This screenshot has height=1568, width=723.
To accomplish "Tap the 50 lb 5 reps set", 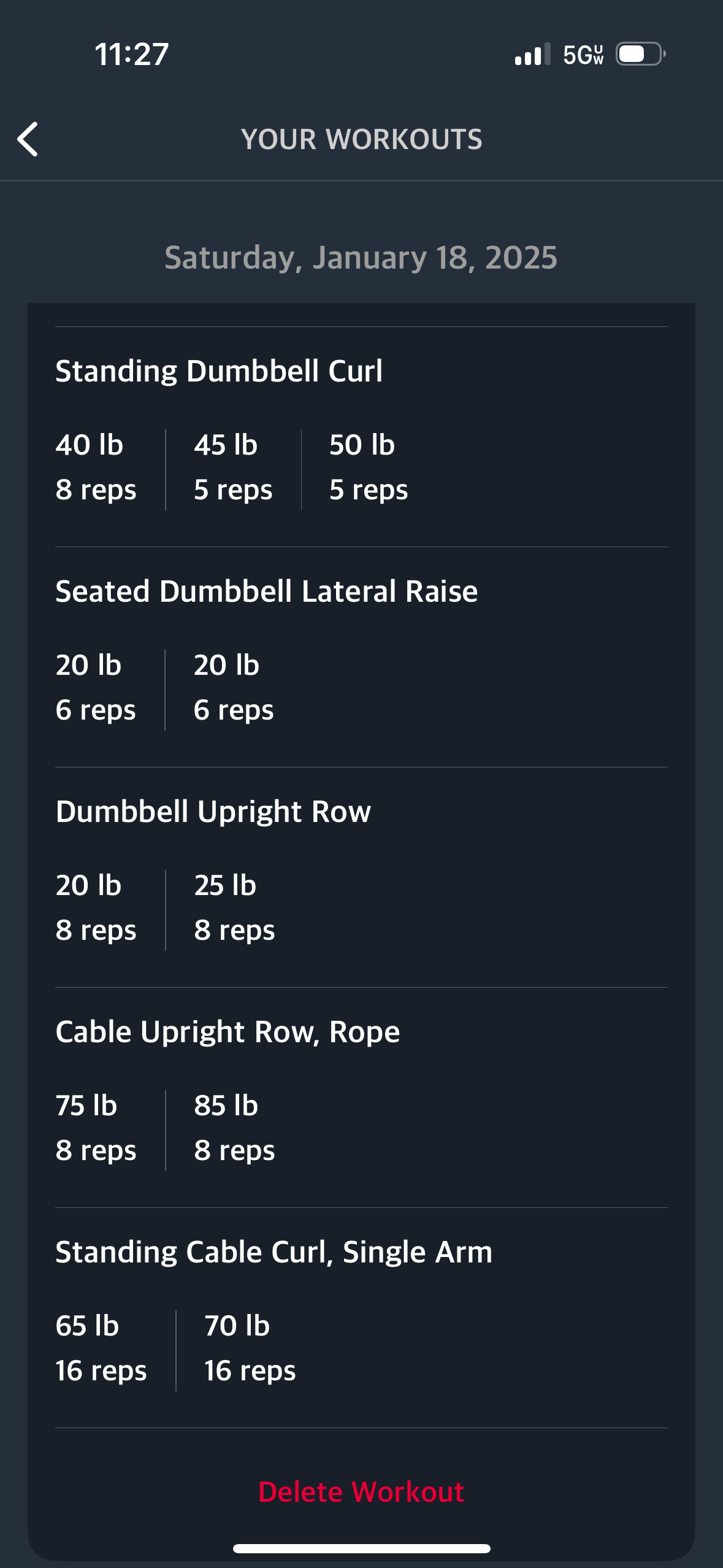I will coord(369,467).
